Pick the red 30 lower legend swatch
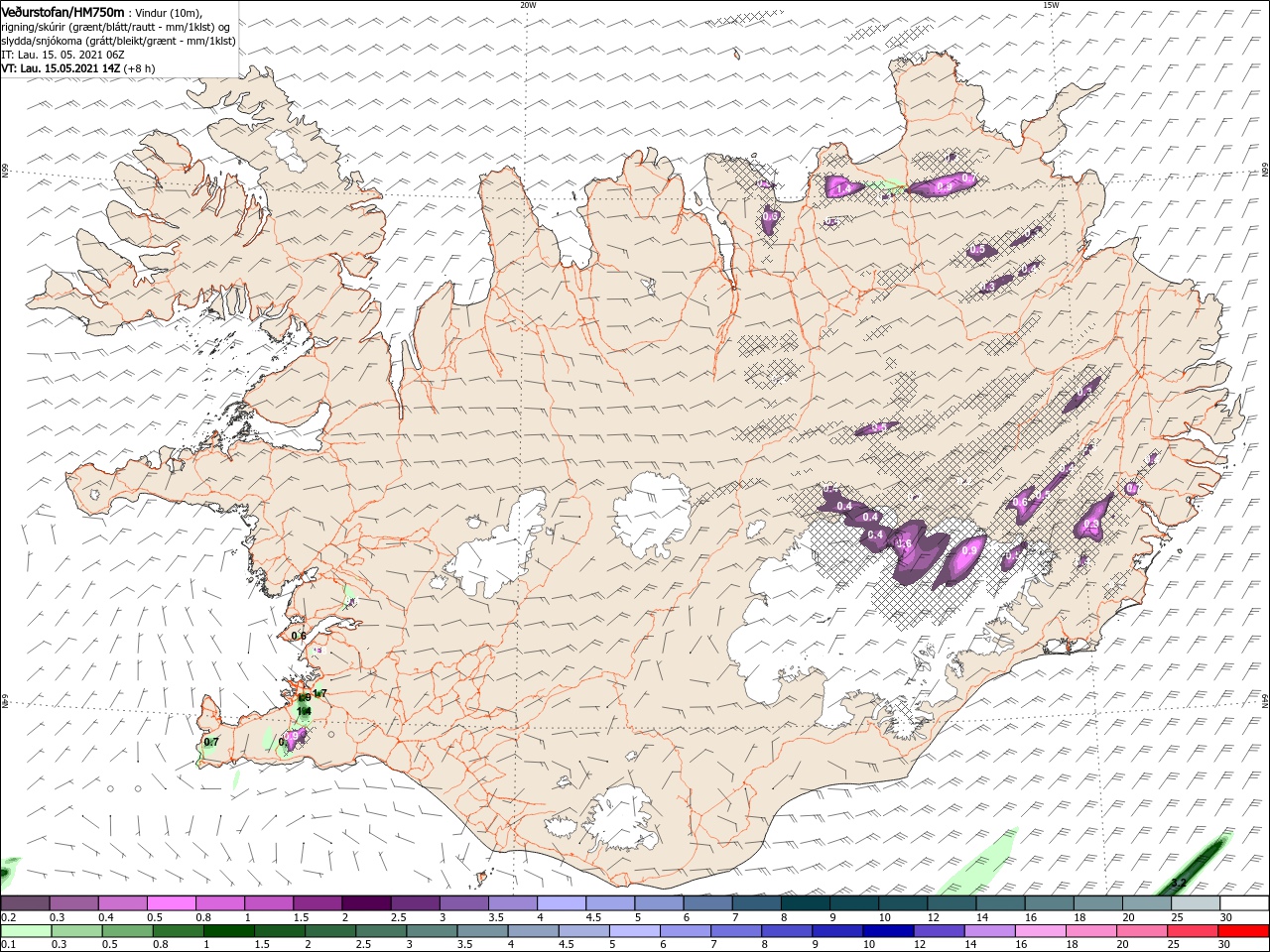This screenshot has width=1270, height=952. [1243, 931]
